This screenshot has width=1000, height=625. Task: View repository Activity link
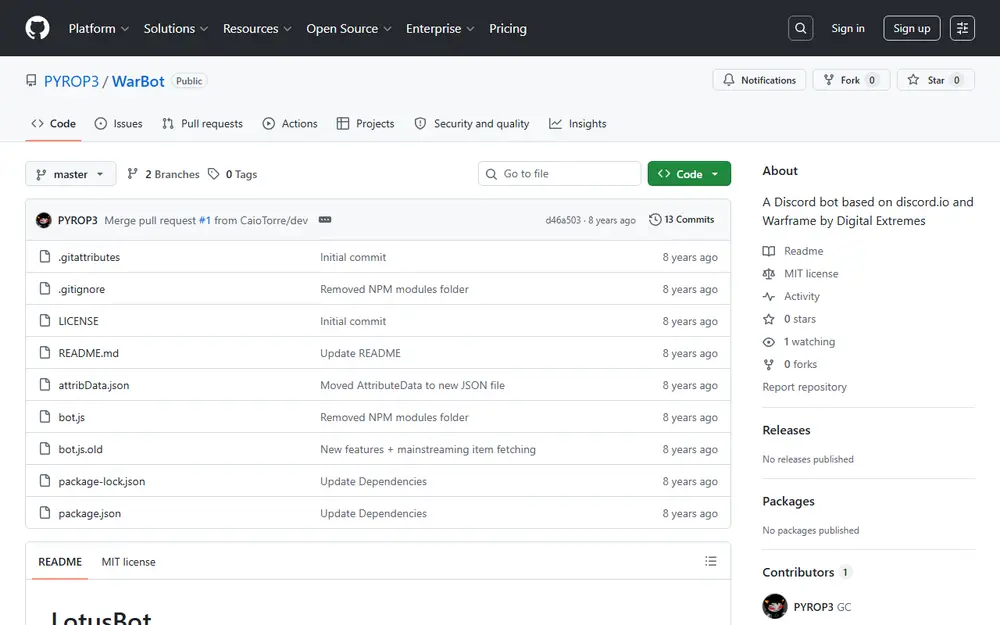point(791,297)
